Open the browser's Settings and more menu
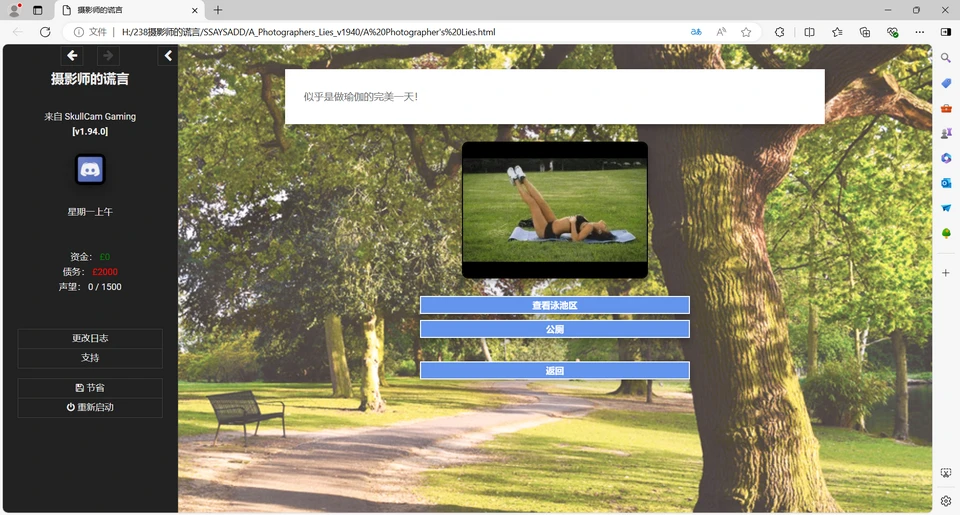Image resolution: width=960 pixels, height=515 pixels. pyautogui.click(x=920, y=32)
